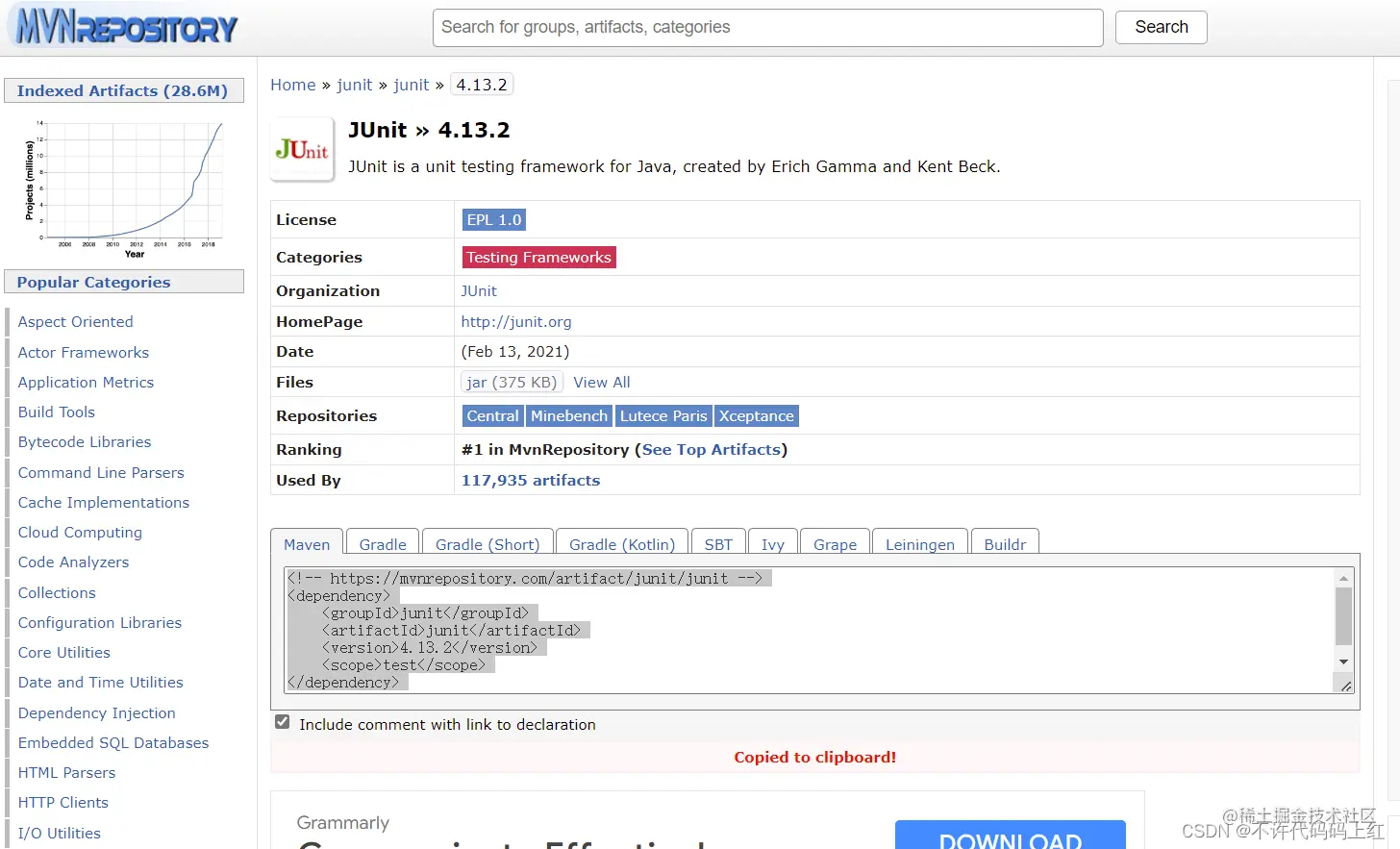Click the snippet scrollbar down arrow
Screen dimensions: 1400x849
(1343, 662)
